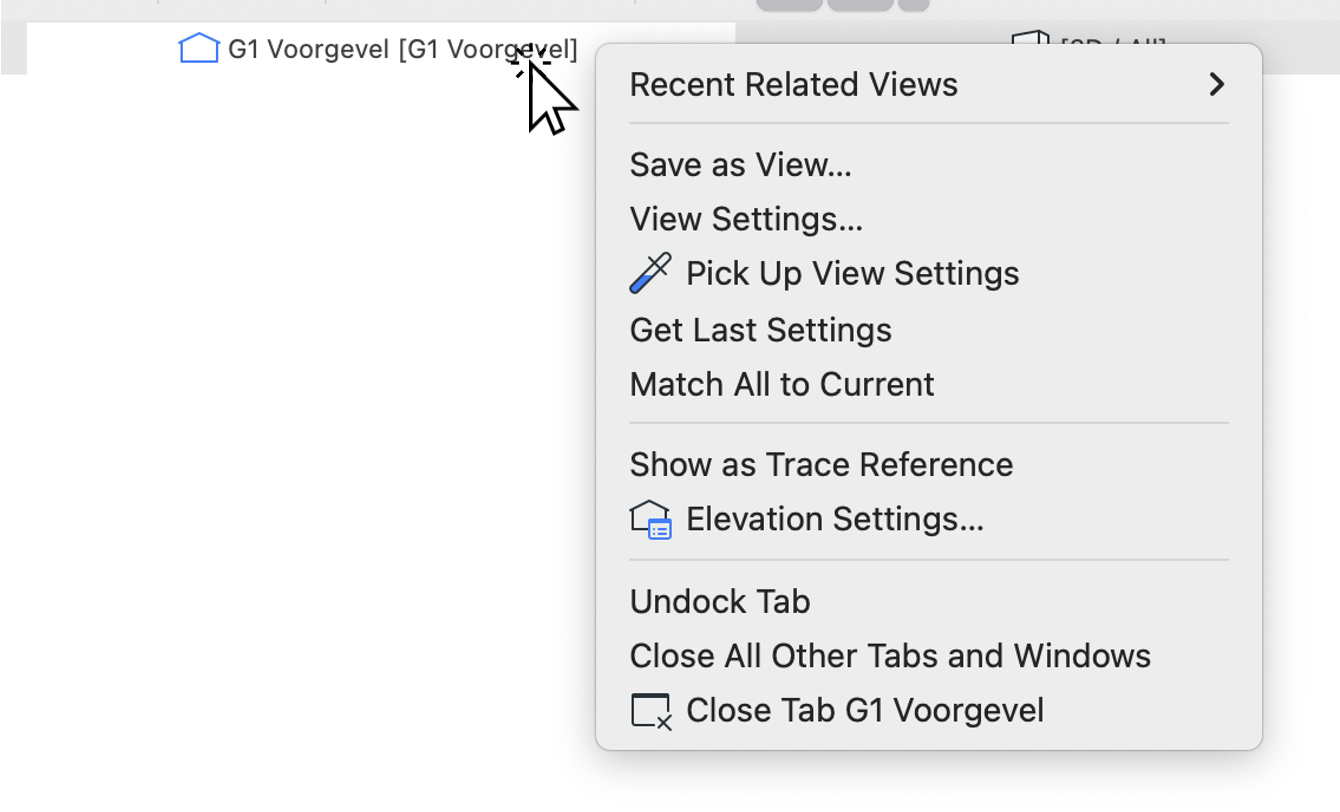Click the eyedropper icon for Pick Up View Settings
Viewport: 1340px width, 812px height.
[x=650, y=273]
